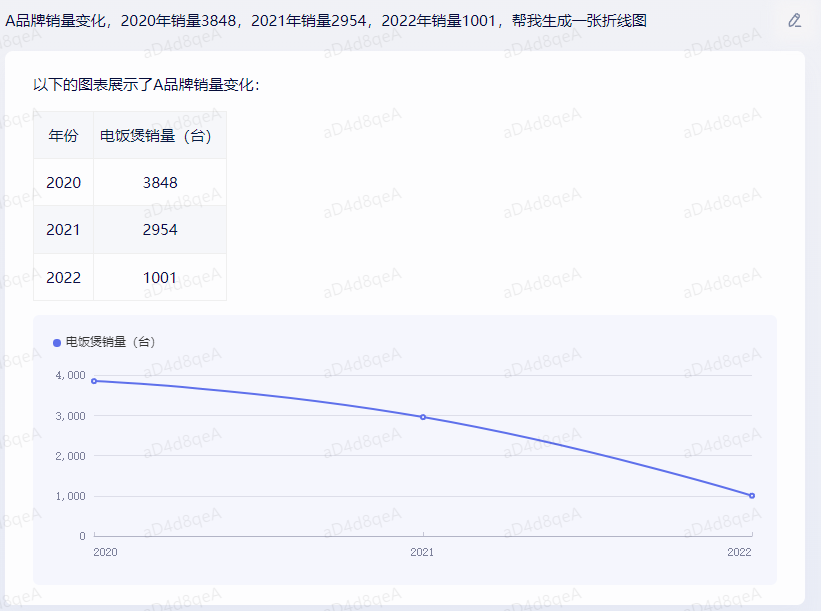Click the edit pencil icon beside the prompt
Viewport: 821px width, 611px height.
click(x=795, y=20)
